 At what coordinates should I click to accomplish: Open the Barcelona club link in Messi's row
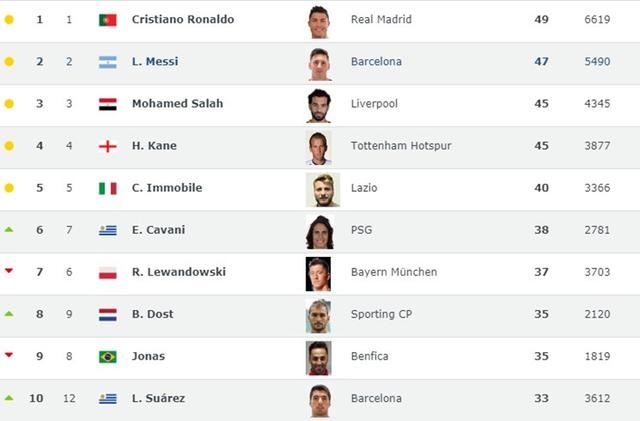coord(376,62)
